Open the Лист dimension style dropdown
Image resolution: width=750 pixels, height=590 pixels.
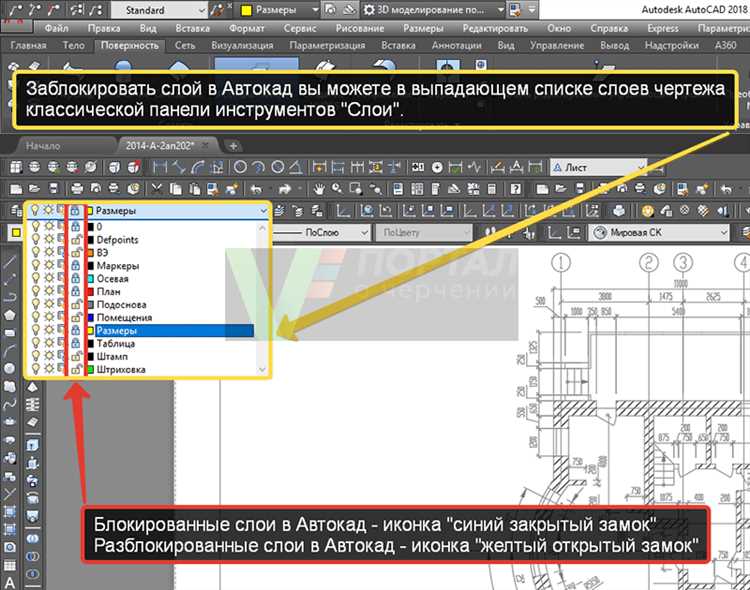(x=641, y=167)
